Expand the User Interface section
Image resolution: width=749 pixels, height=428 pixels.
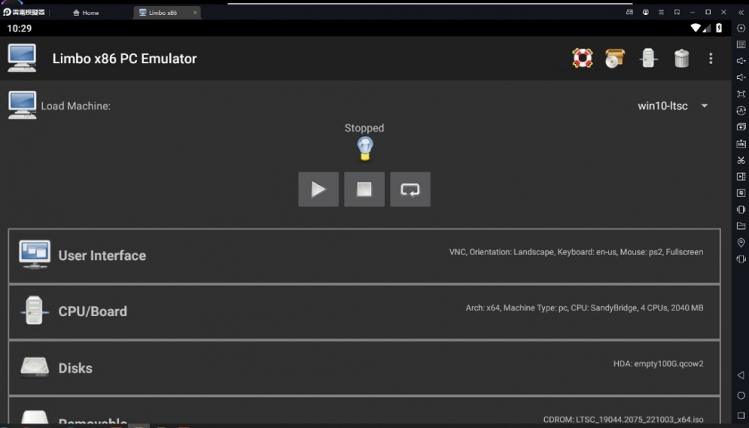point(364,256)
